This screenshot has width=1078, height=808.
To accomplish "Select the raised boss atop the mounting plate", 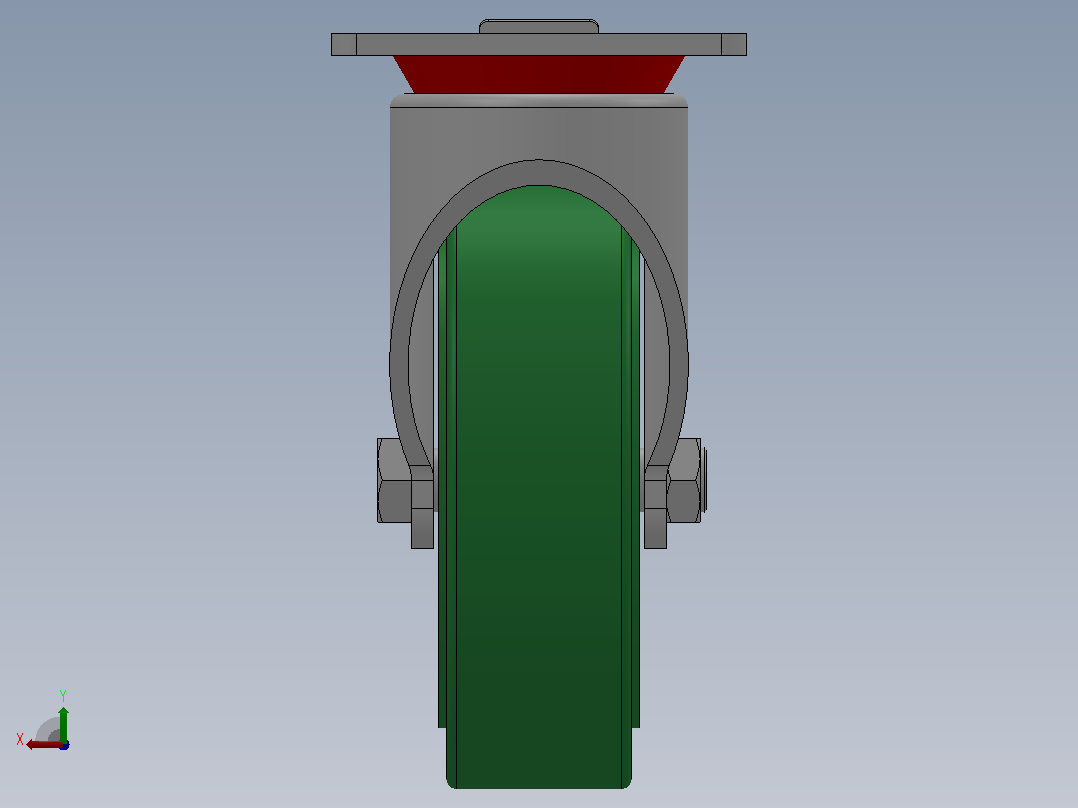I will 539,26.
